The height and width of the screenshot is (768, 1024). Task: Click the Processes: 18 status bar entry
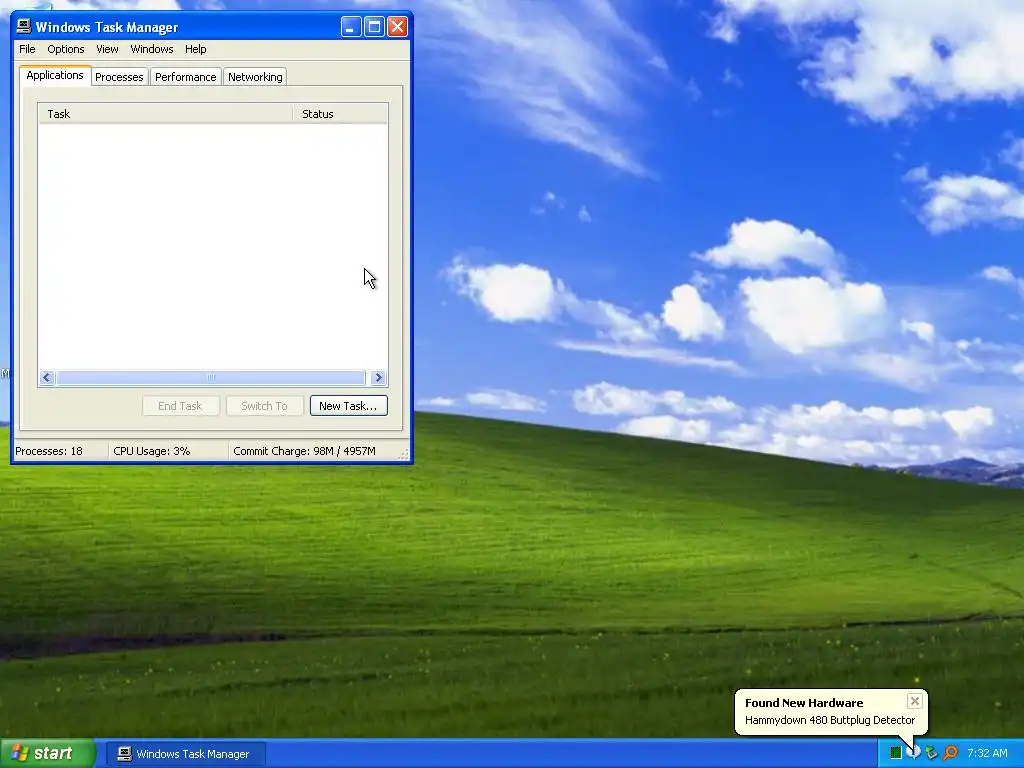60,451
